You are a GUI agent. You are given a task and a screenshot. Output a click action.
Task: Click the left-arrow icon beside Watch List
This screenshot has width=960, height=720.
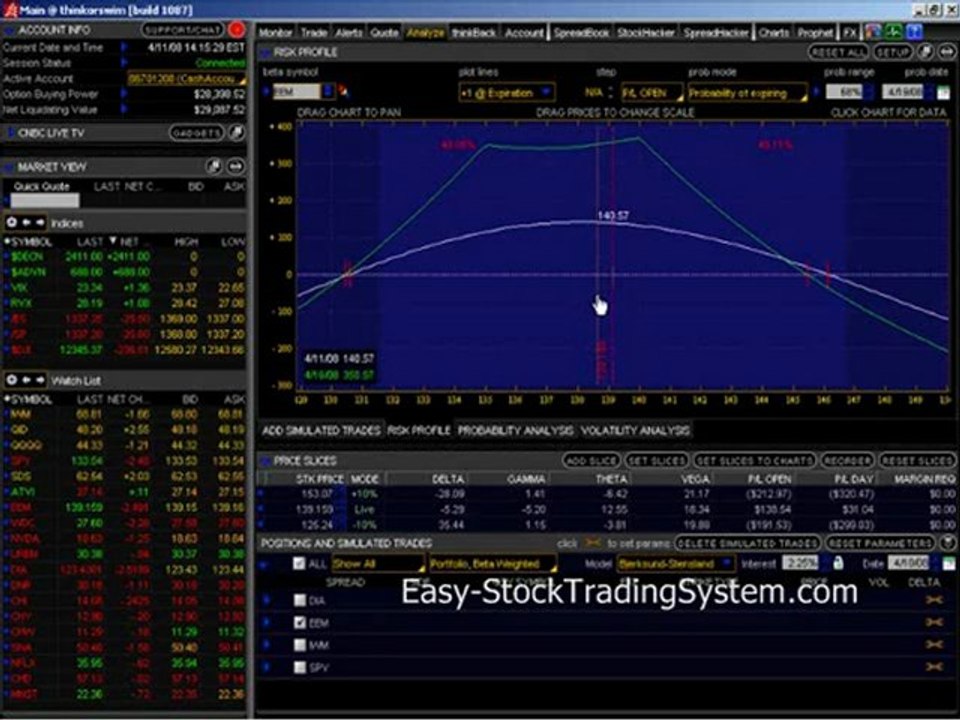(26, 380)
